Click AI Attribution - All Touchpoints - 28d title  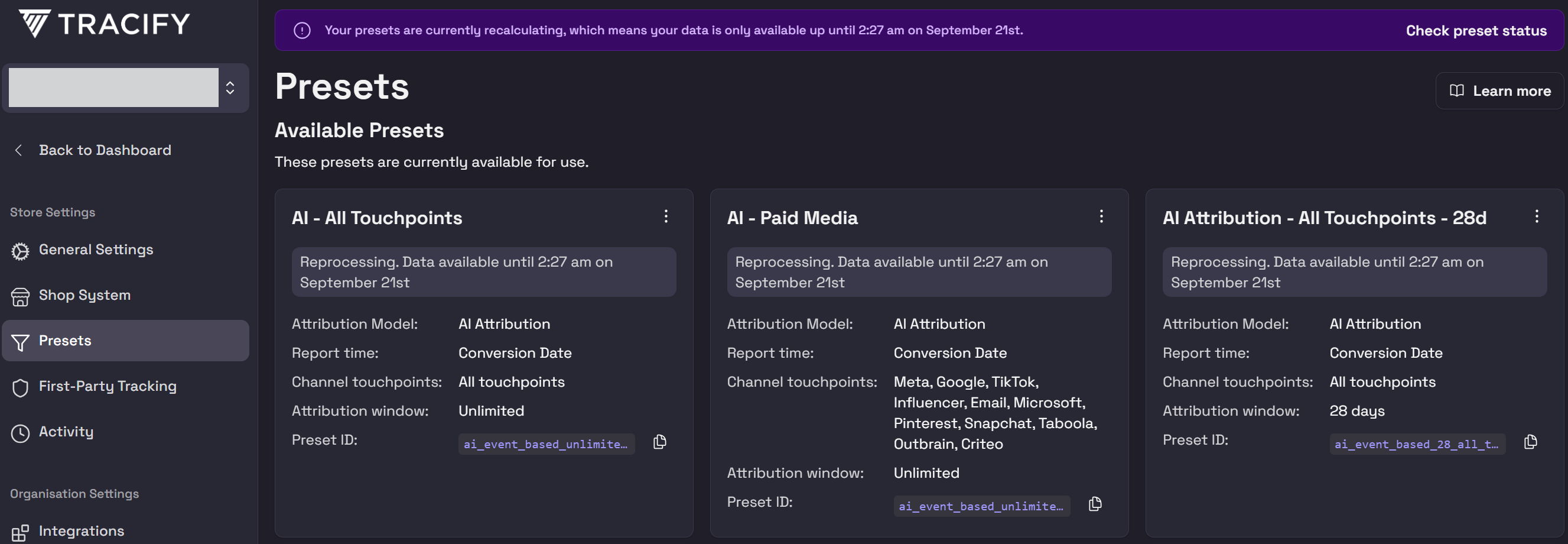coord(1325,218)
